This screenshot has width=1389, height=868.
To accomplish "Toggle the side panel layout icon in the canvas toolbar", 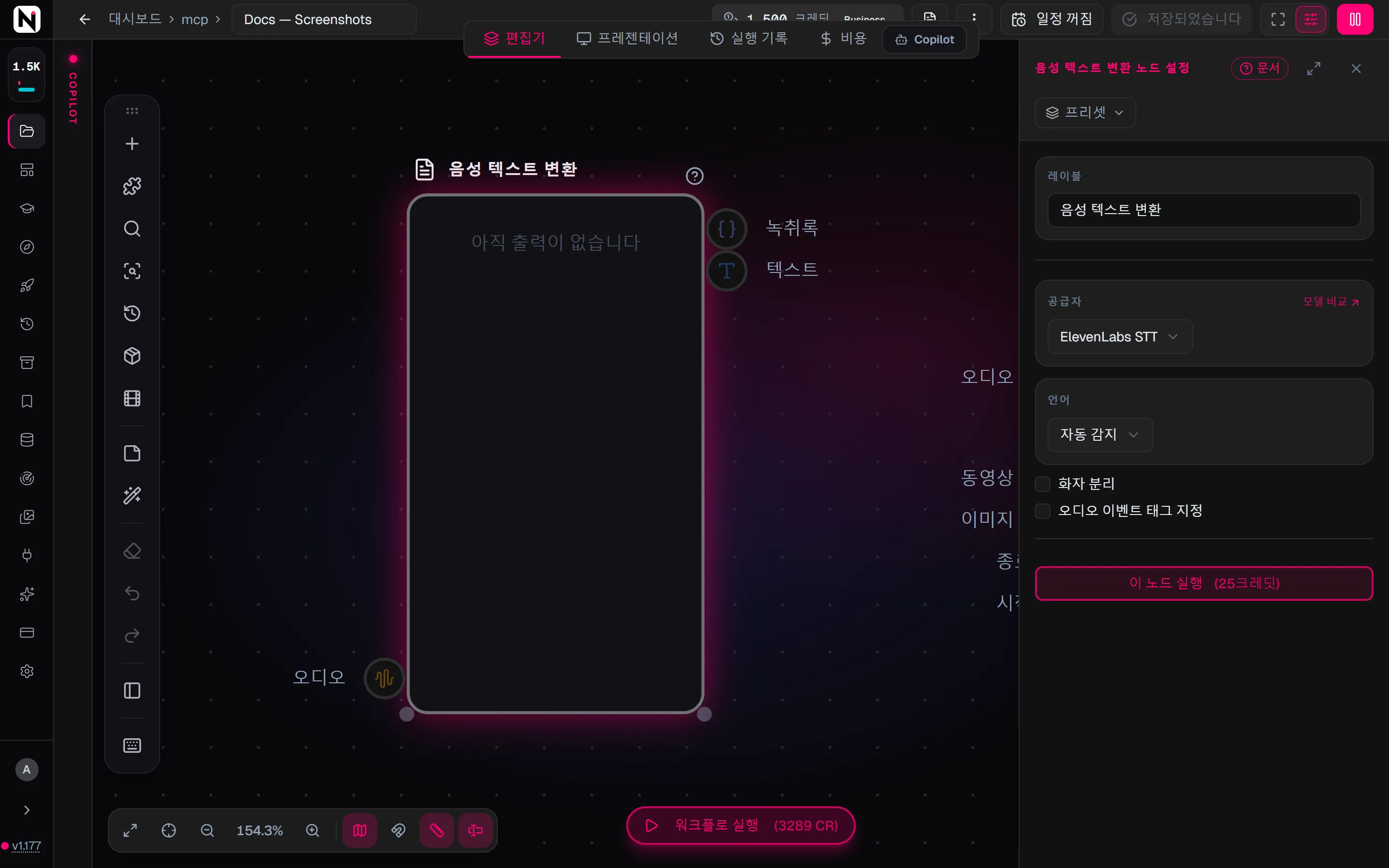I will click(132, 691).
